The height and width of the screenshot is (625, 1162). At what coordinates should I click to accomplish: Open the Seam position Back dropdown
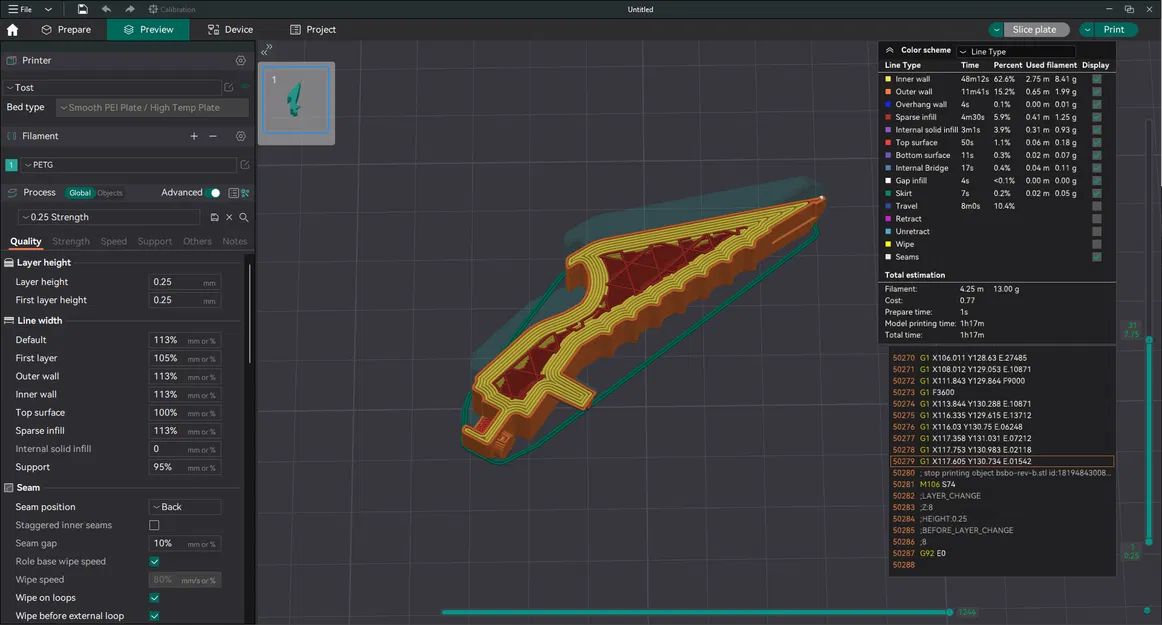coord(185,507)
